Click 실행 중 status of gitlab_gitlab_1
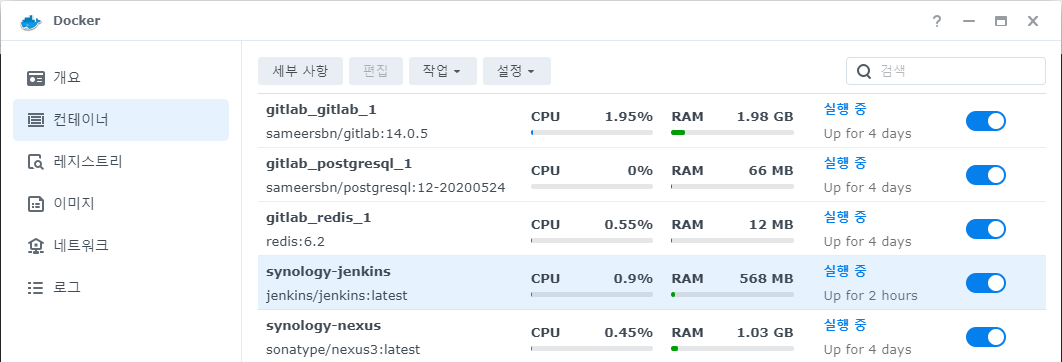This screenshot has width=1062, height=362. [x=845, y=108]
